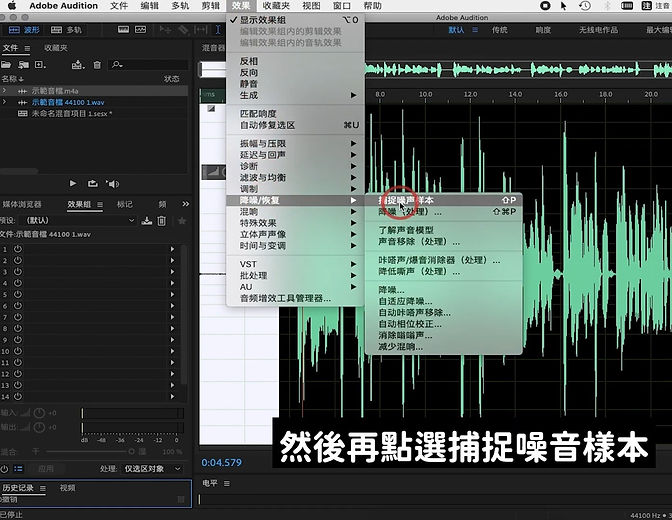Switch to the 多轨 multitrack view
Viewport: 672px width, 520px height.
66,30
